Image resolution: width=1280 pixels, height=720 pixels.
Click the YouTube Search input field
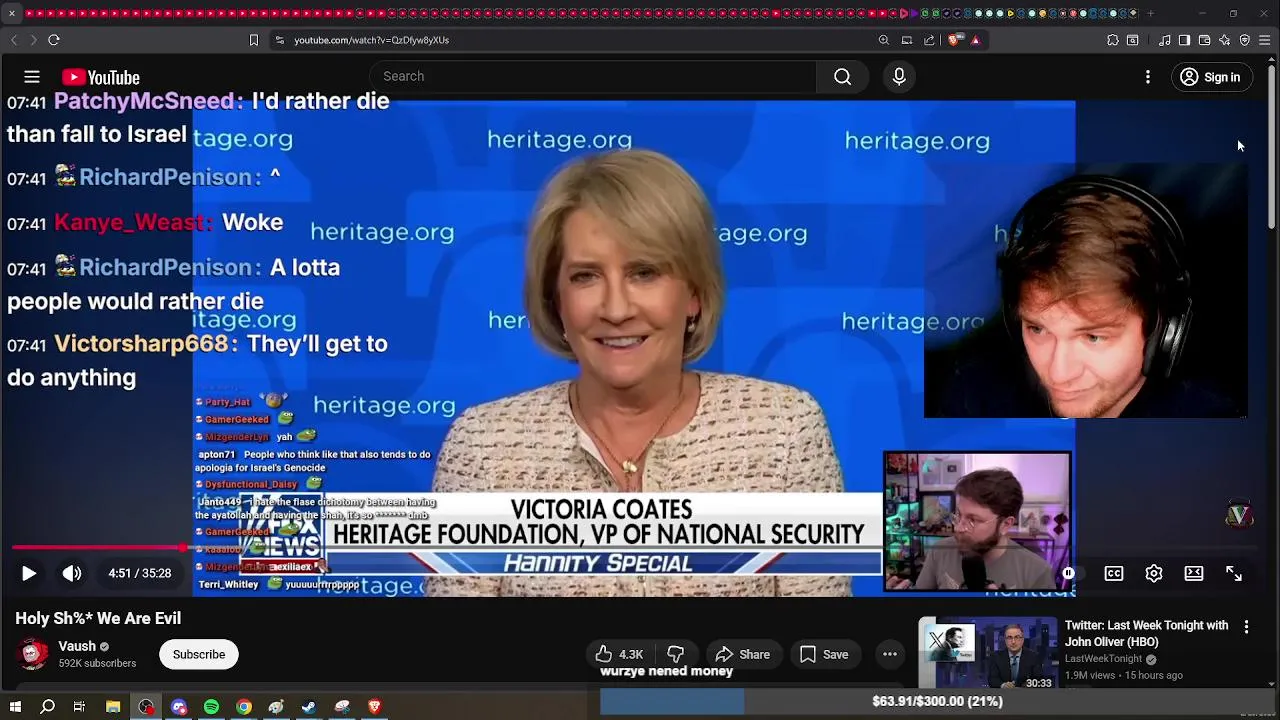593,77
